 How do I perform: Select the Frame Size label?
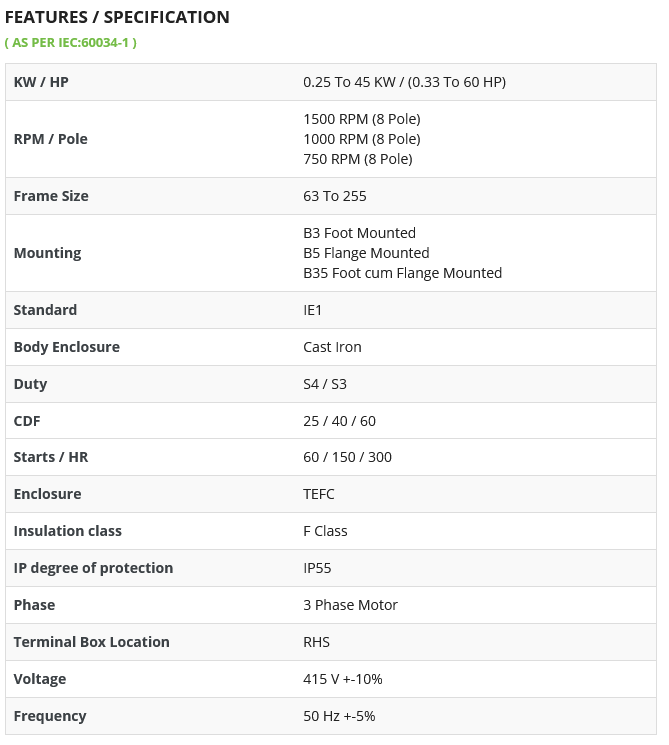pyautogui.click(x=51, y=196)
